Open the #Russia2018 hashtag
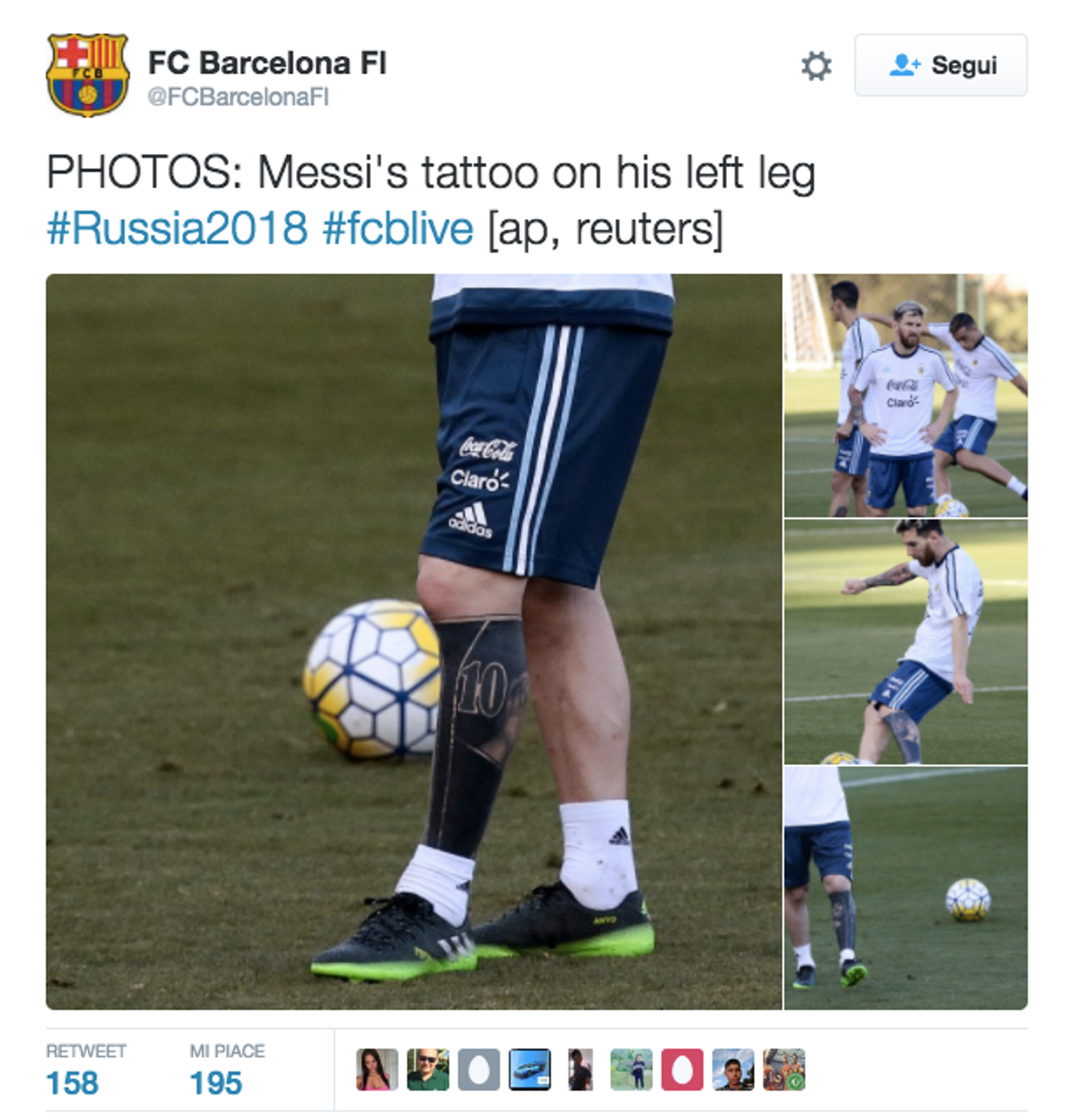1082x1120 pixels. (176, 229)
